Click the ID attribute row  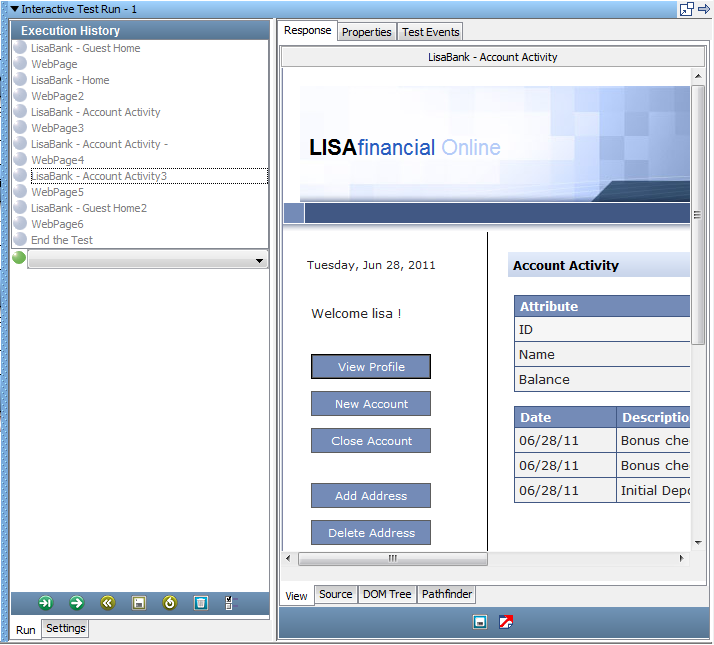(x=602, y=329)
